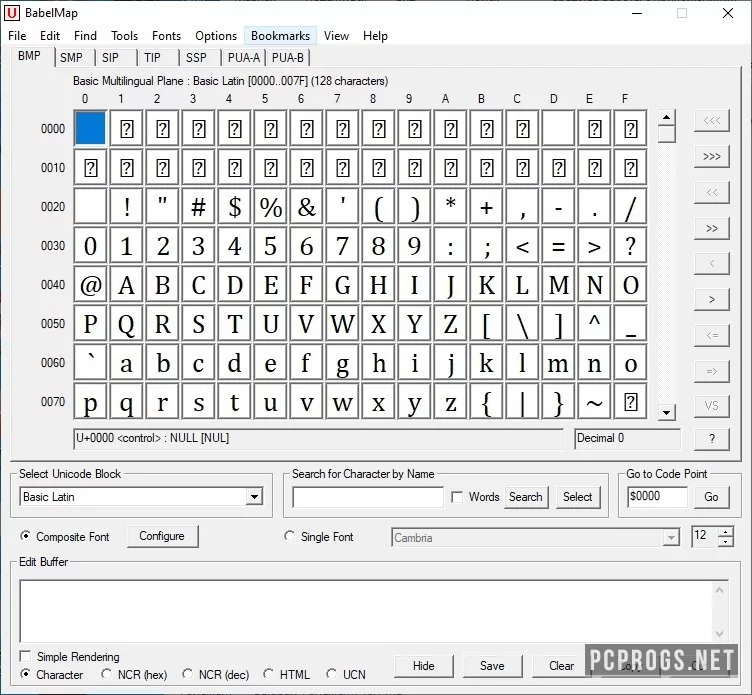Select UCN output radio button
752x695 pixels.
click(x=331, y=674)
